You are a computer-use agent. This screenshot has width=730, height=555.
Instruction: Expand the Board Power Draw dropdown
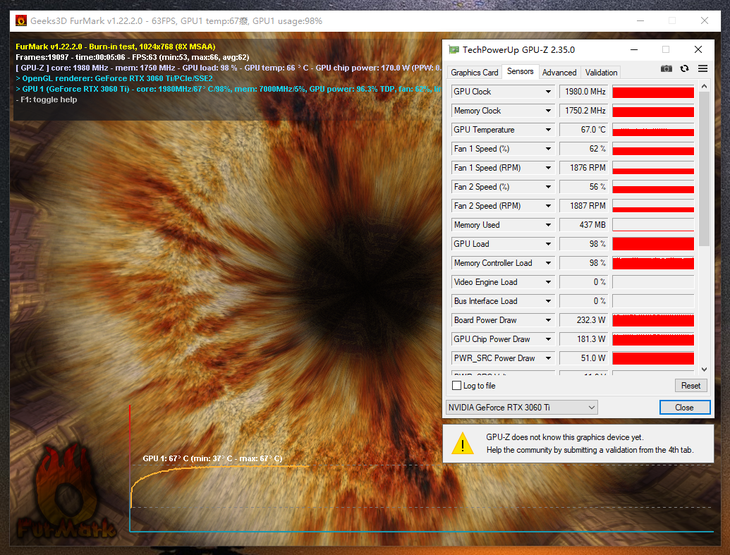(548, 320)
